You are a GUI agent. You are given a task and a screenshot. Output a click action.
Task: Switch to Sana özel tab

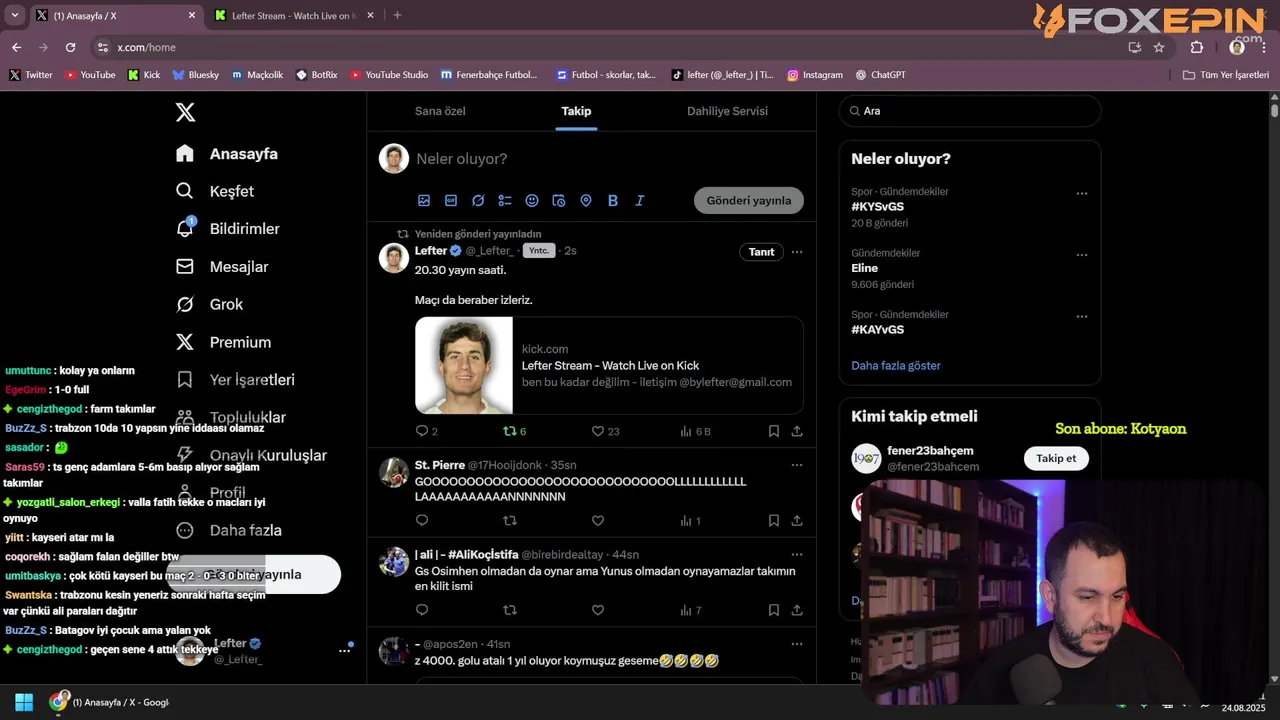click(x=441, y=111)
